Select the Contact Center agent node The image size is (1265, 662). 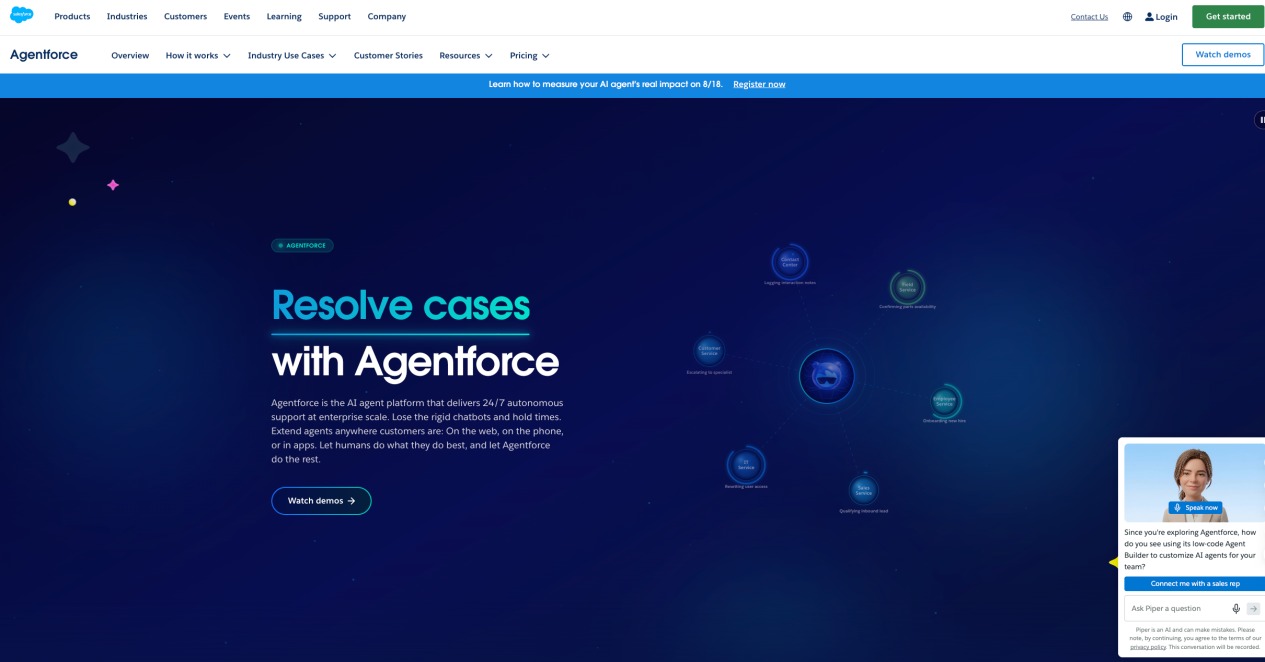coord(790,263)
